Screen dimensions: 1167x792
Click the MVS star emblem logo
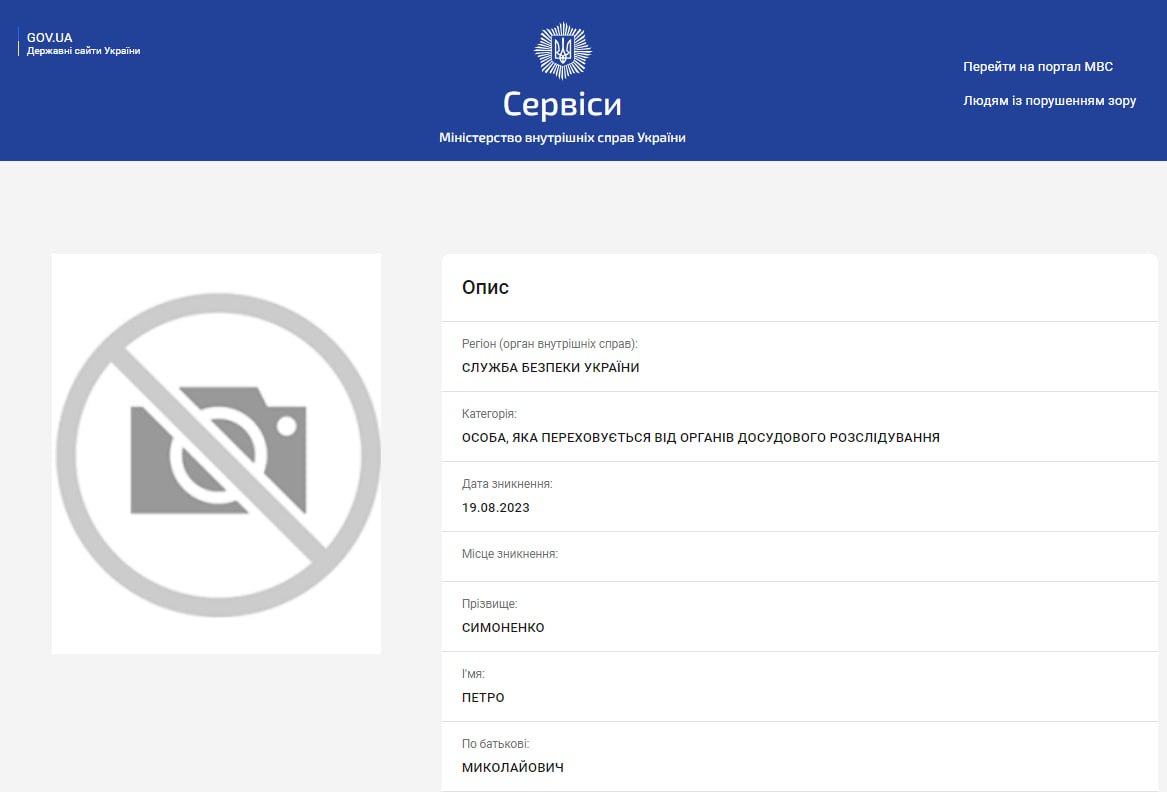click(562, 51)
